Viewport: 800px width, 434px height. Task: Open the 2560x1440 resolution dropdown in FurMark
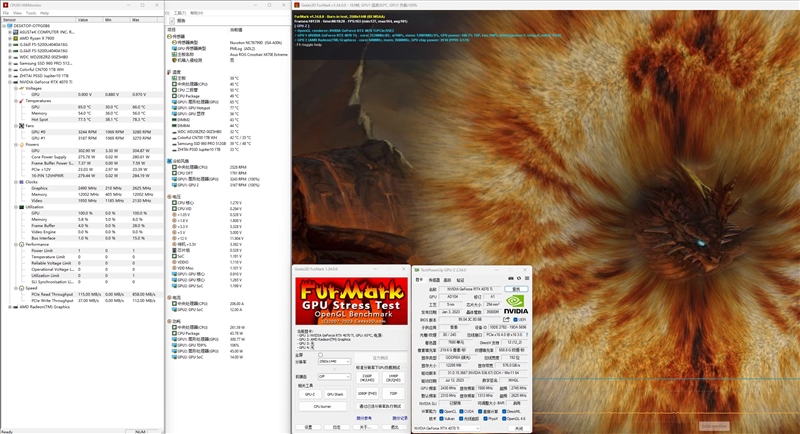click(334, 362)
